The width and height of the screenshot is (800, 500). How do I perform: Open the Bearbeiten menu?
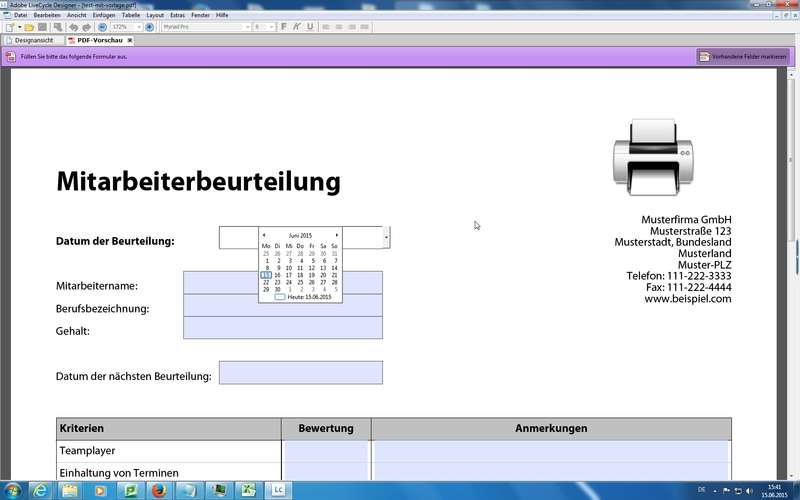[x=47, y=15]
